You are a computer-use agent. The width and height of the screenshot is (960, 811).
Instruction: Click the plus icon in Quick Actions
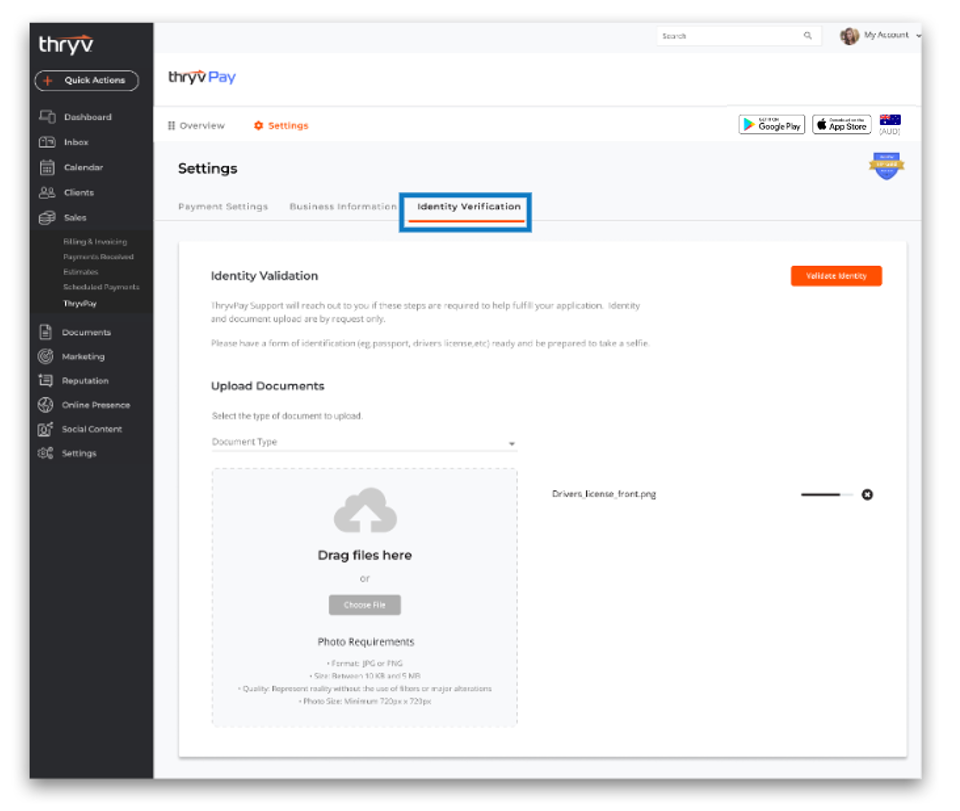(x=48, y=80)
